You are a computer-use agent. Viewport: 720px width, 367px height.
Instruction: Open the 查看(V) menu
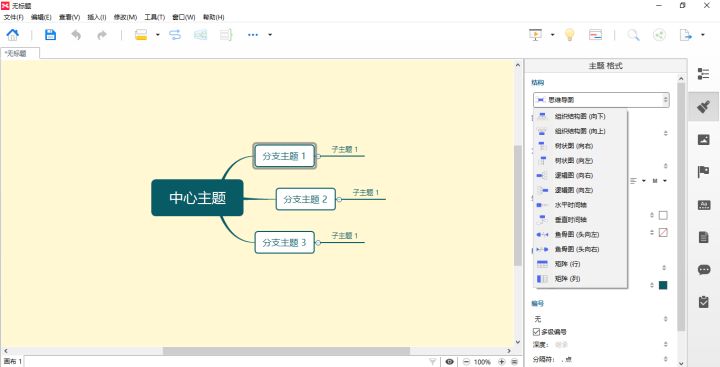tap(69, 17)
